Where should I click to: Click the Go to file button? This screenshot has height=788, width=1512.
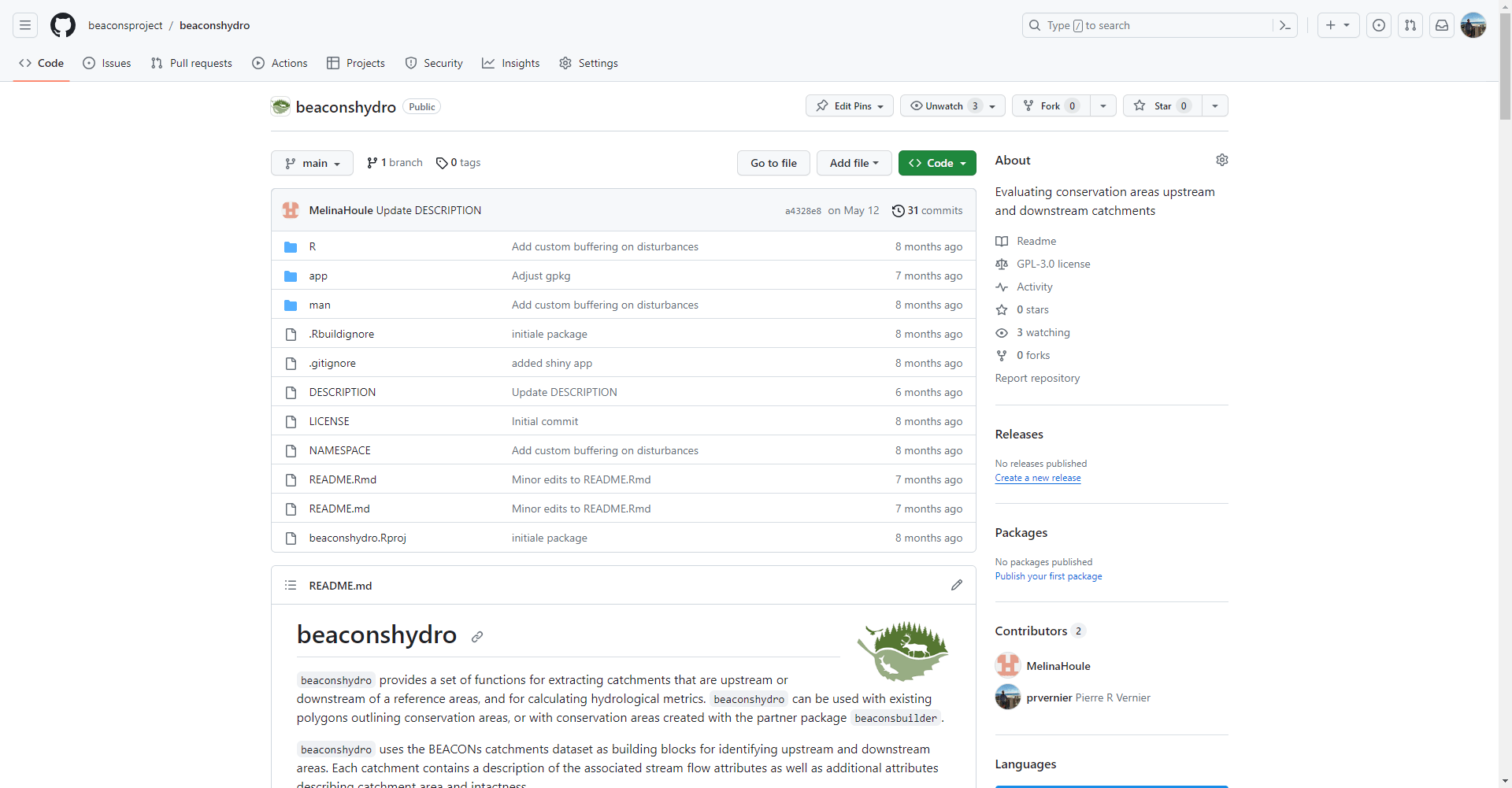tap(773, 163)
